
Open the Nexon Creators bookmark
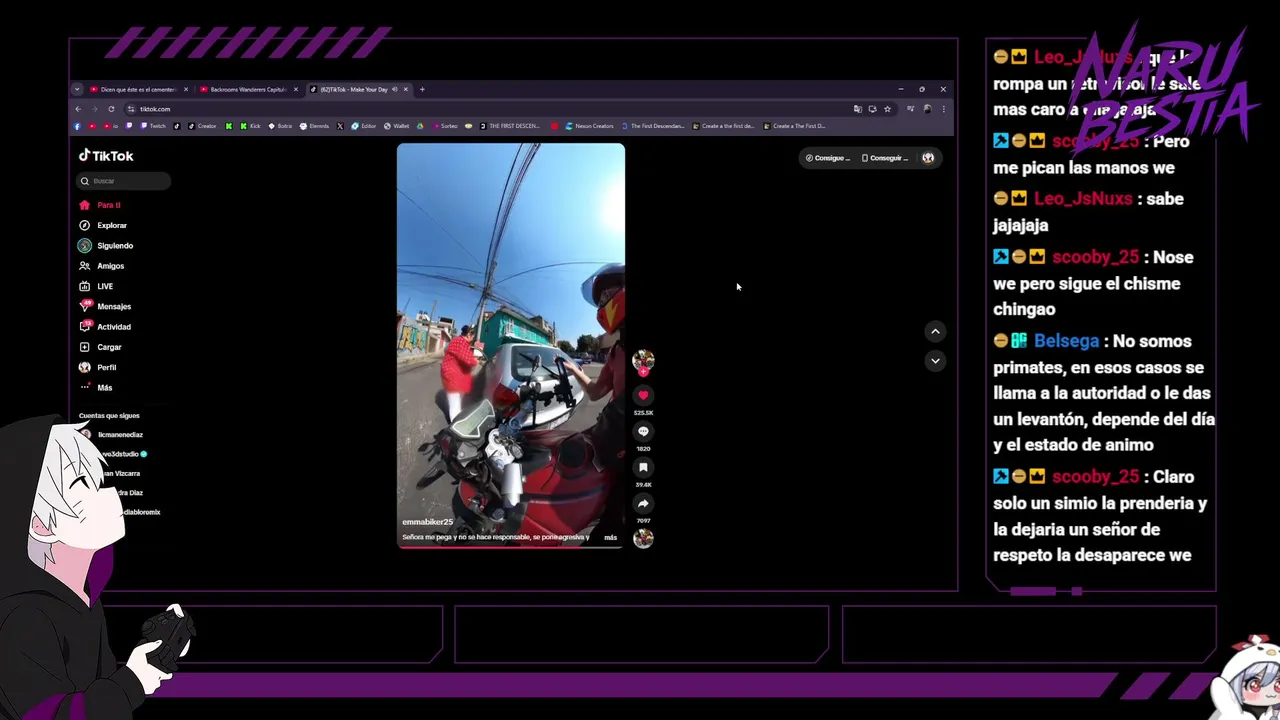pyautogui.click(x=590, y=126)
